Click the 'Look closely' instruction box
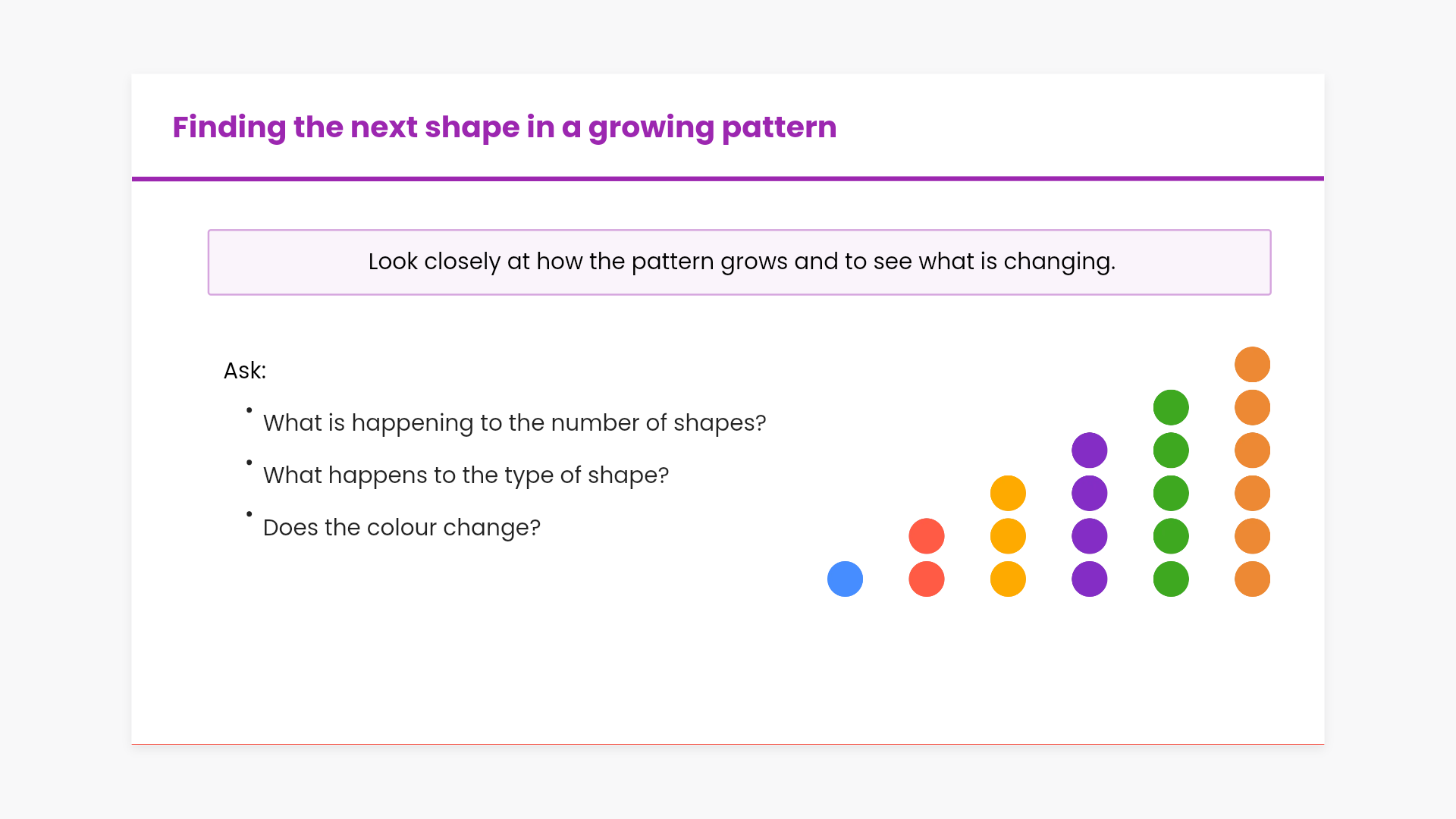This screenshot has height=819, width=1456. click(739, 262)
